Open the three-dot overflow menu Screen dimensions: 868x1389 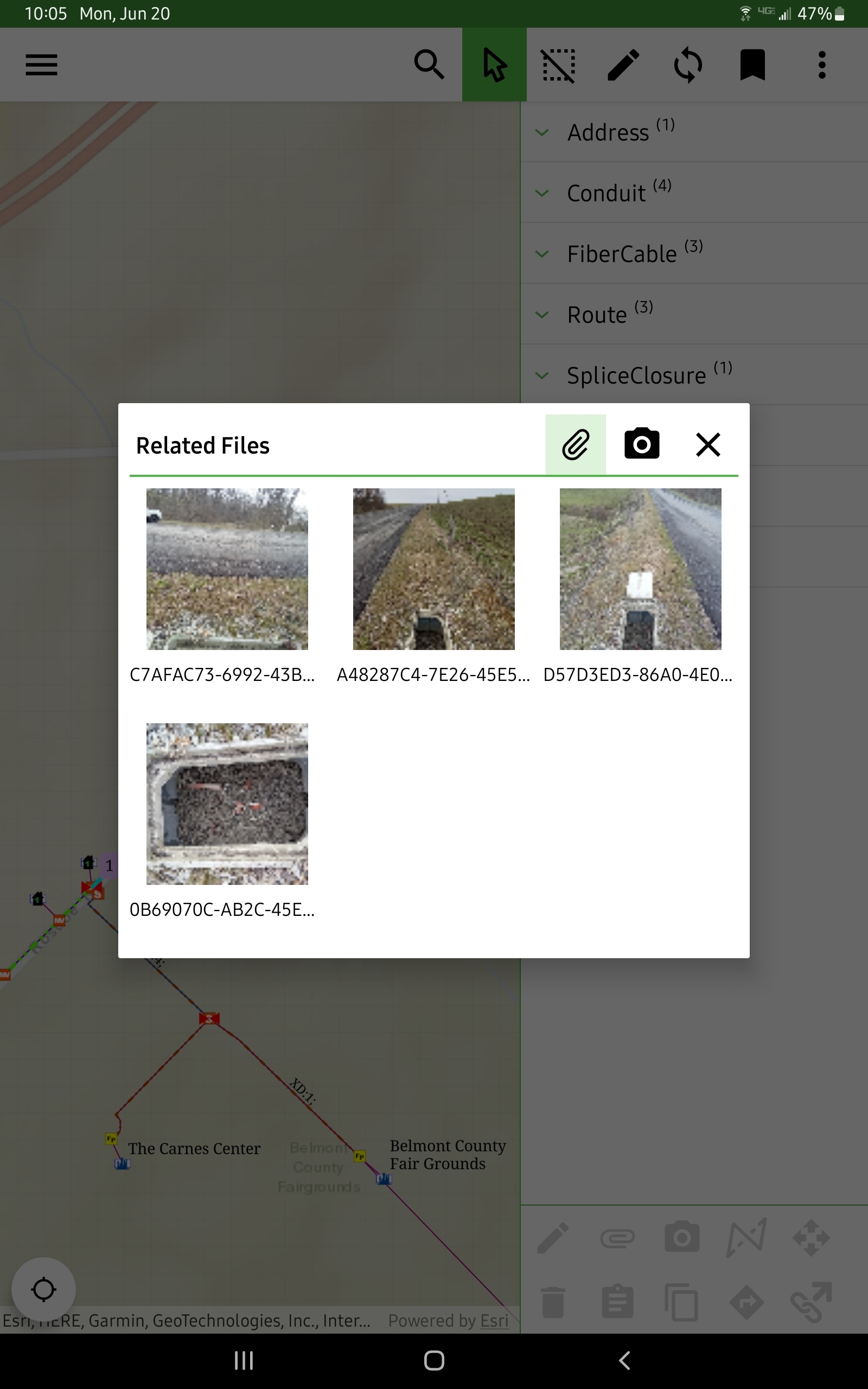tap(821, 65)
